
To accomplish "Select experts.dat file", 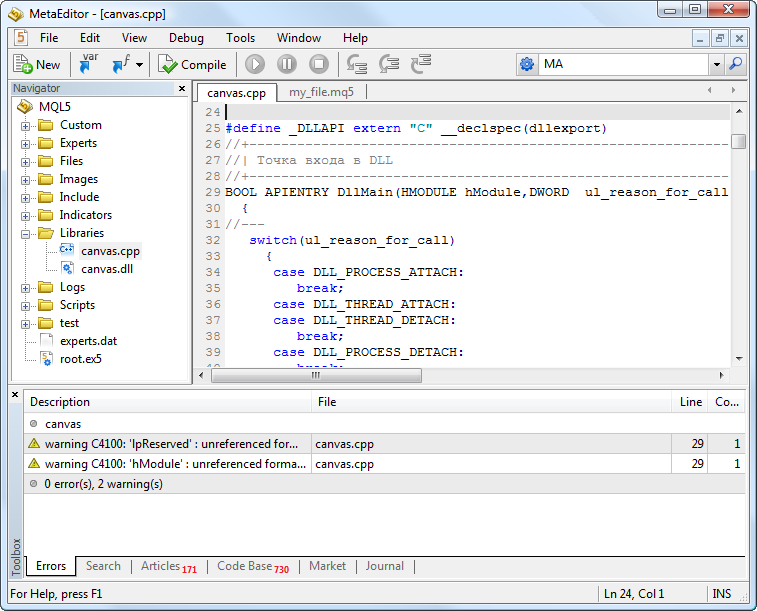I will point(88,341).
